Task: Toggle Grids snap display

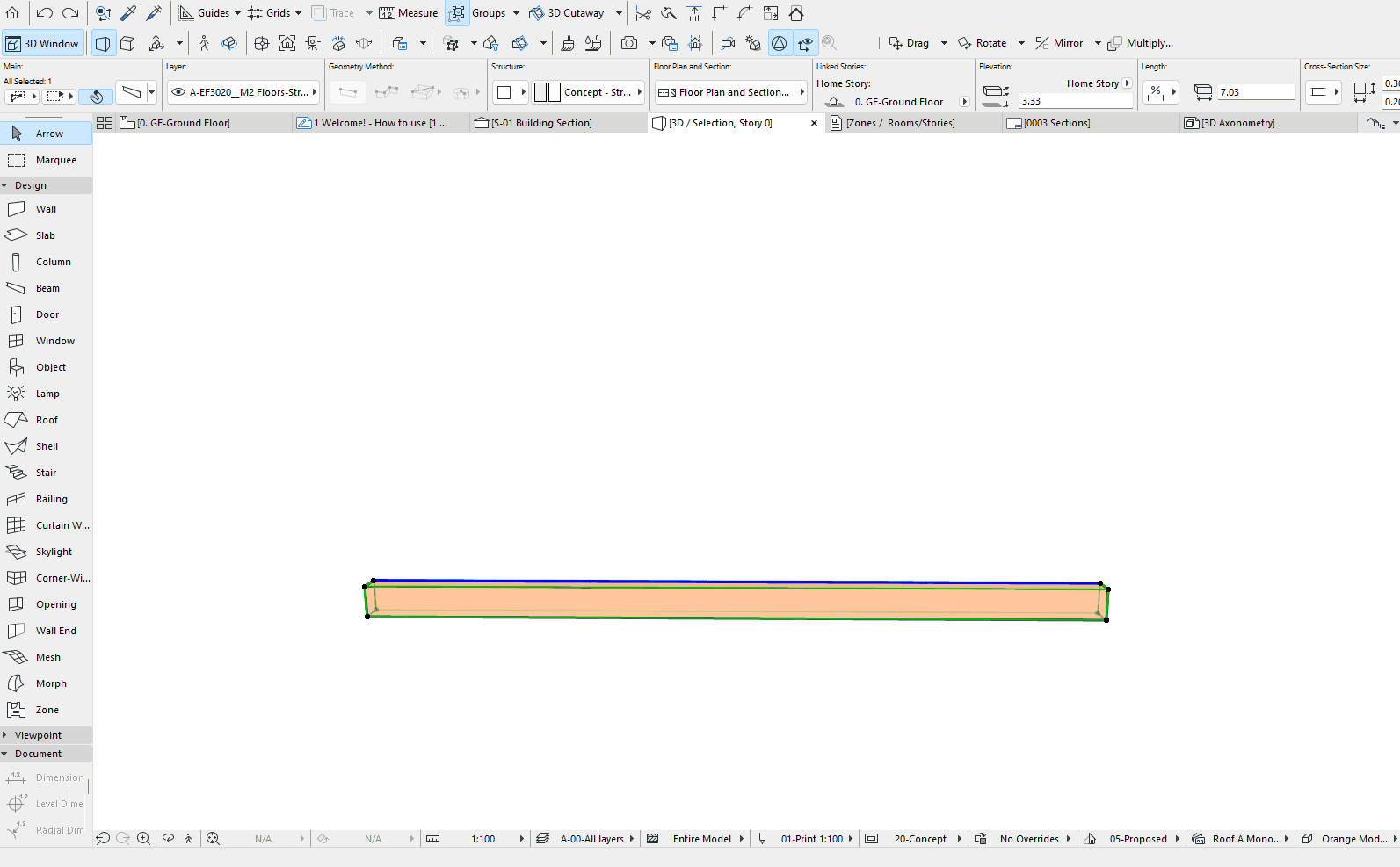Action: [269, 13]
